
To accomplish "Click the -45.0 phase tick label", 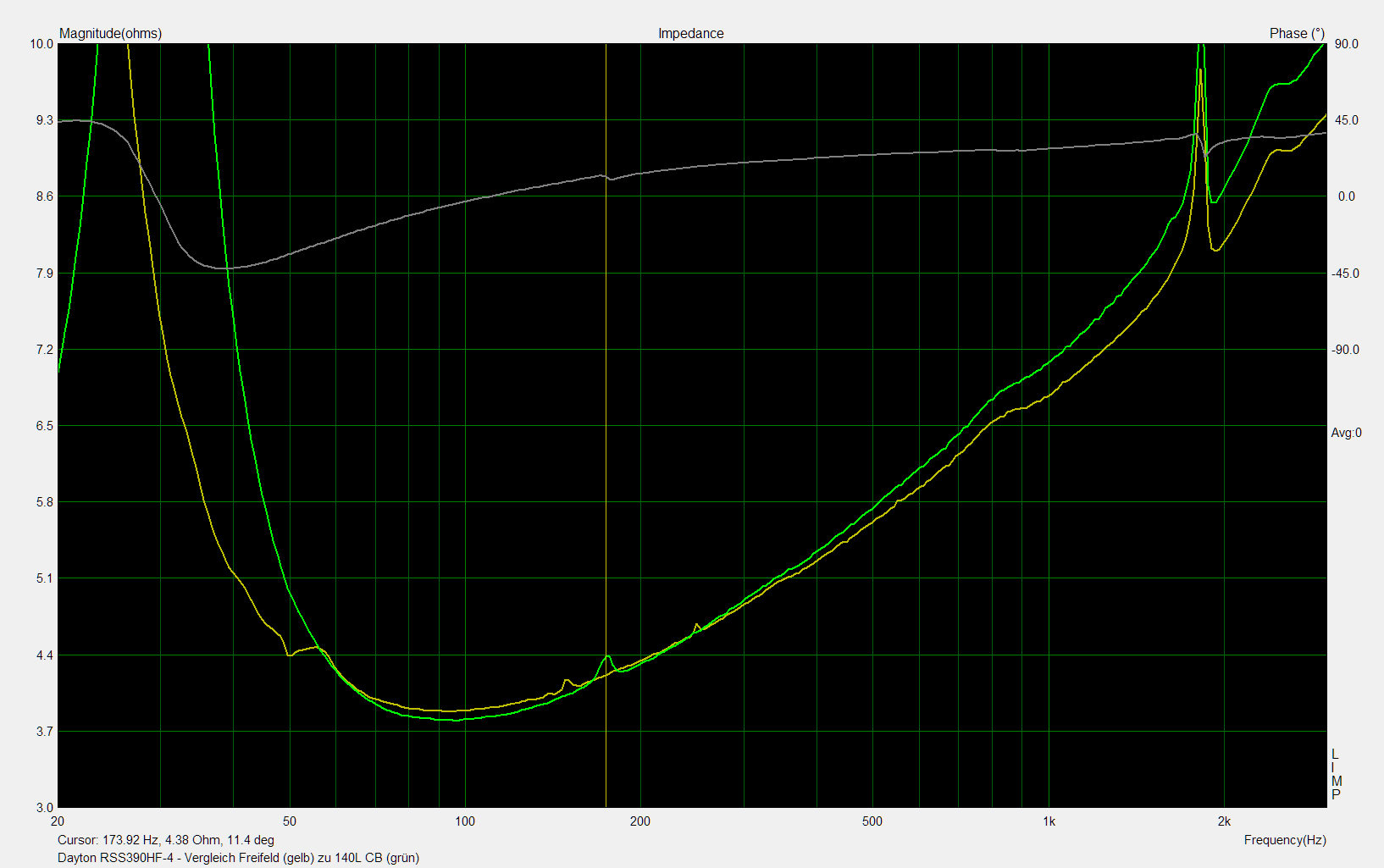I will click(1346, 274).
